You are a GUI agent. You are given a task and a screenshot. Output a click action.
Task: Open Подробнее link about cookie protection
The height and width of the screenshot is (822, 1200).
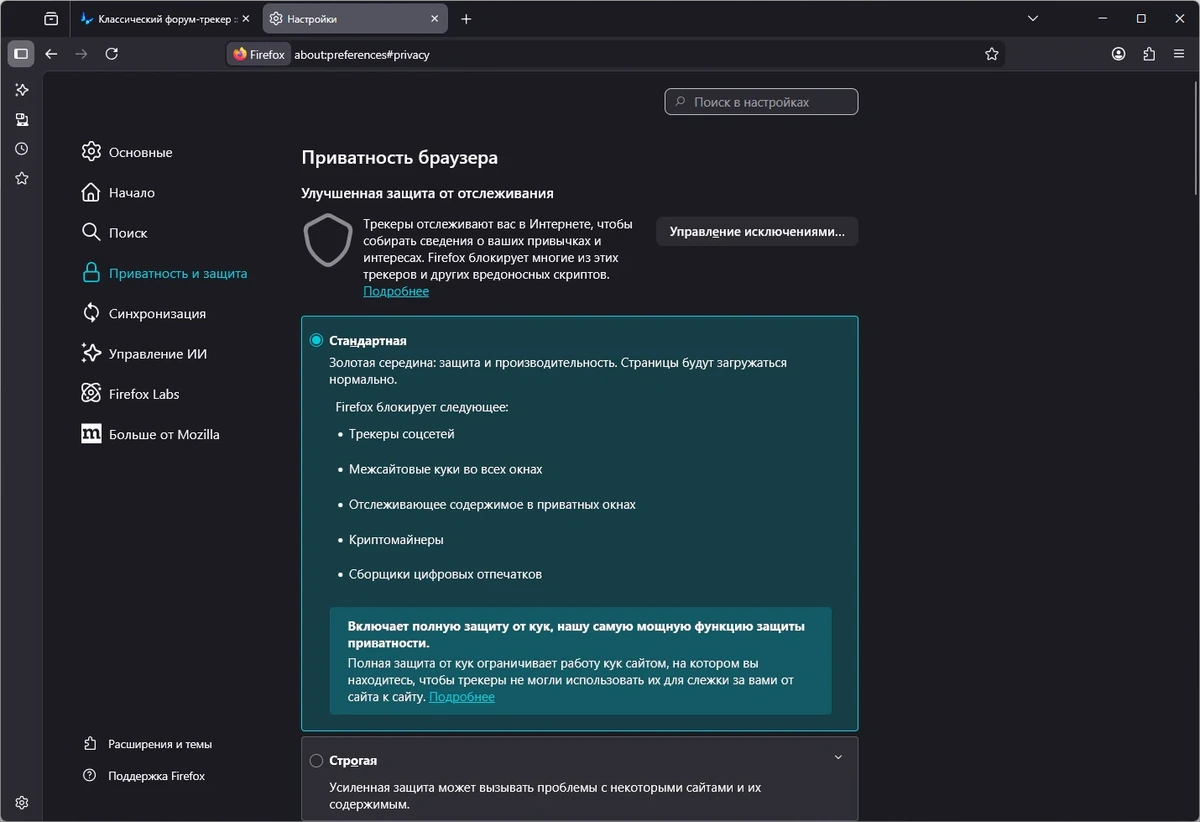(x=462, y=697)
